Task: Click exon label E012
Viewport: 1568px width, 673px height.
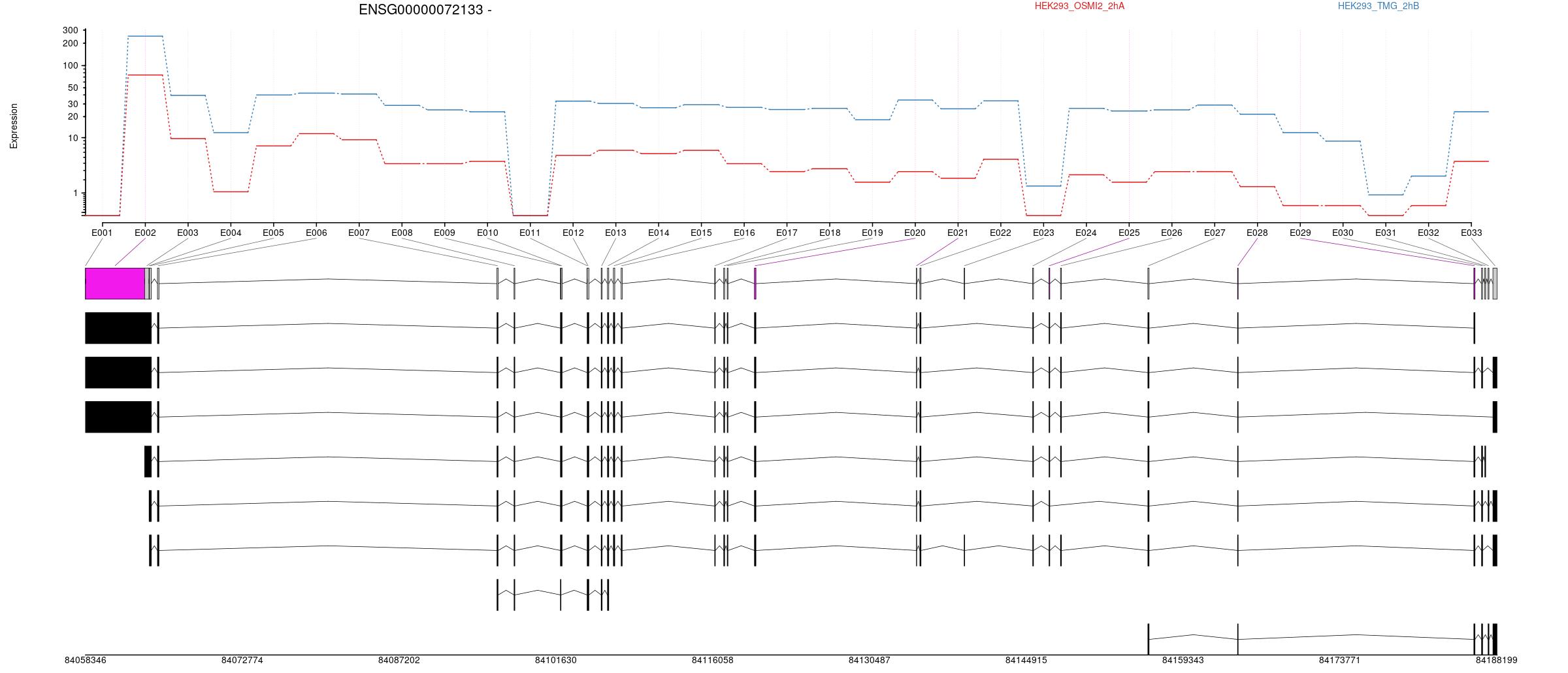Action: click(573, 233)
